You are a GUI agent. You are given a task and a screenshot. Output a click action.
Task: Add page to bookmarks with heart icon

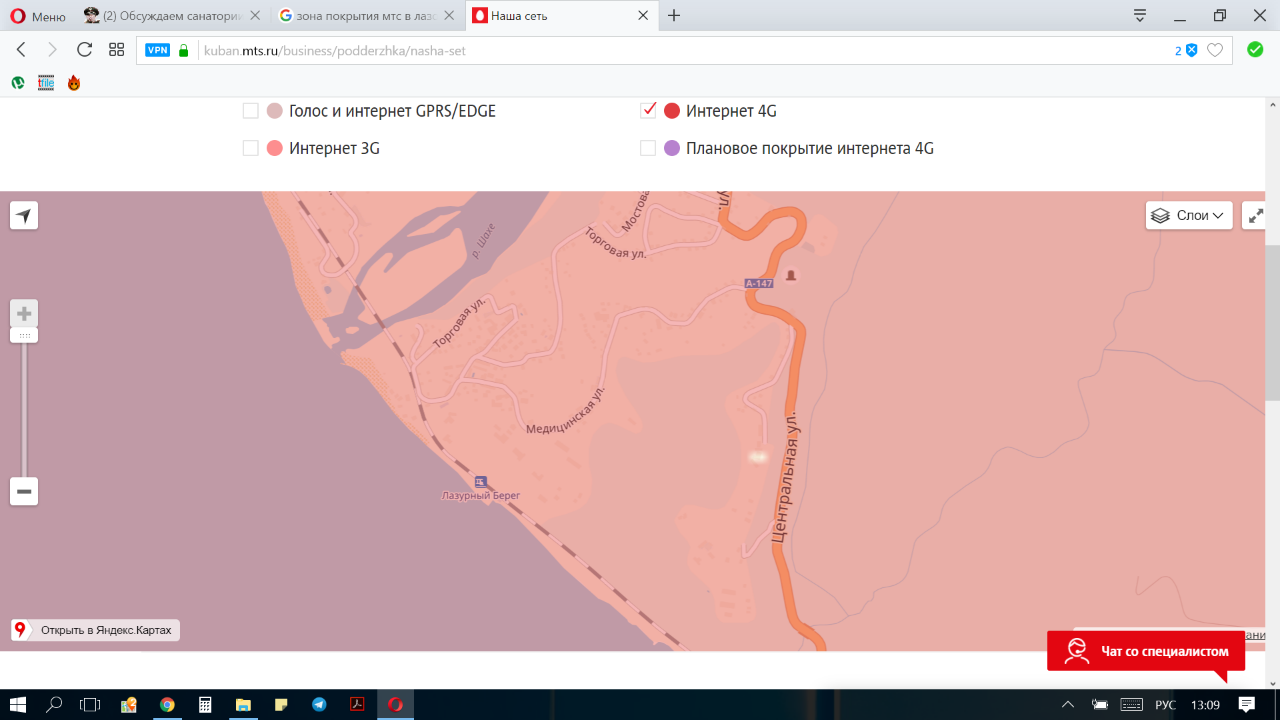[x=1215, y=50]
